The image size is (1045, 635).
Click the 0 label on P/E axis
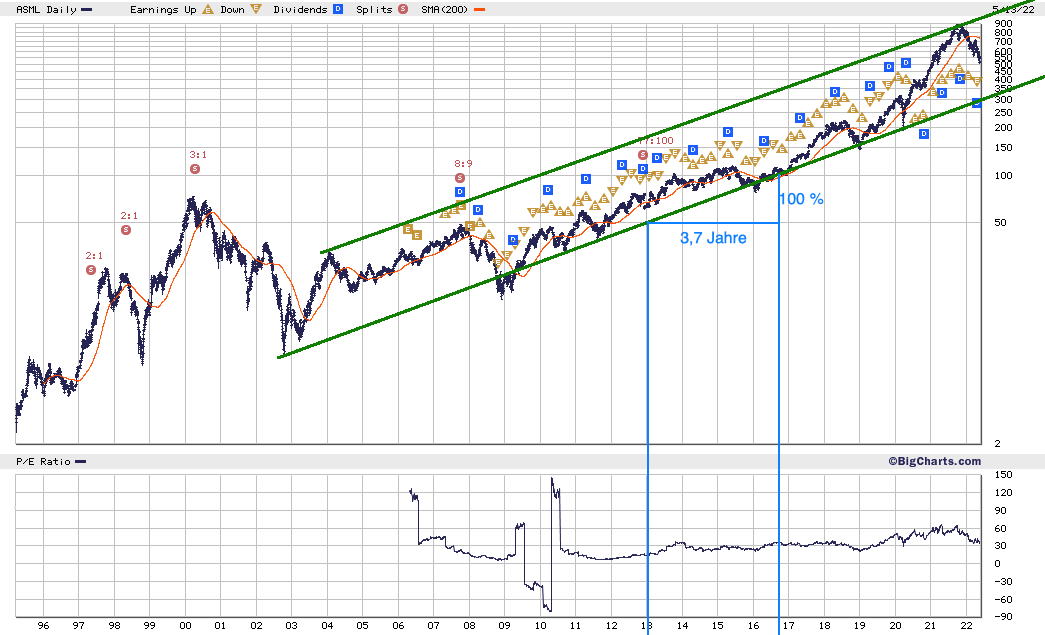[997, 564]
